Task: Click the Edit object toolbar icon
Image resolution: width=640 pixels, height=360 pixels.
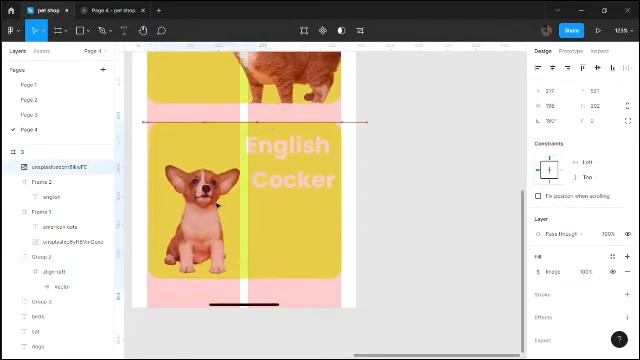Action: tap(304, 31)
